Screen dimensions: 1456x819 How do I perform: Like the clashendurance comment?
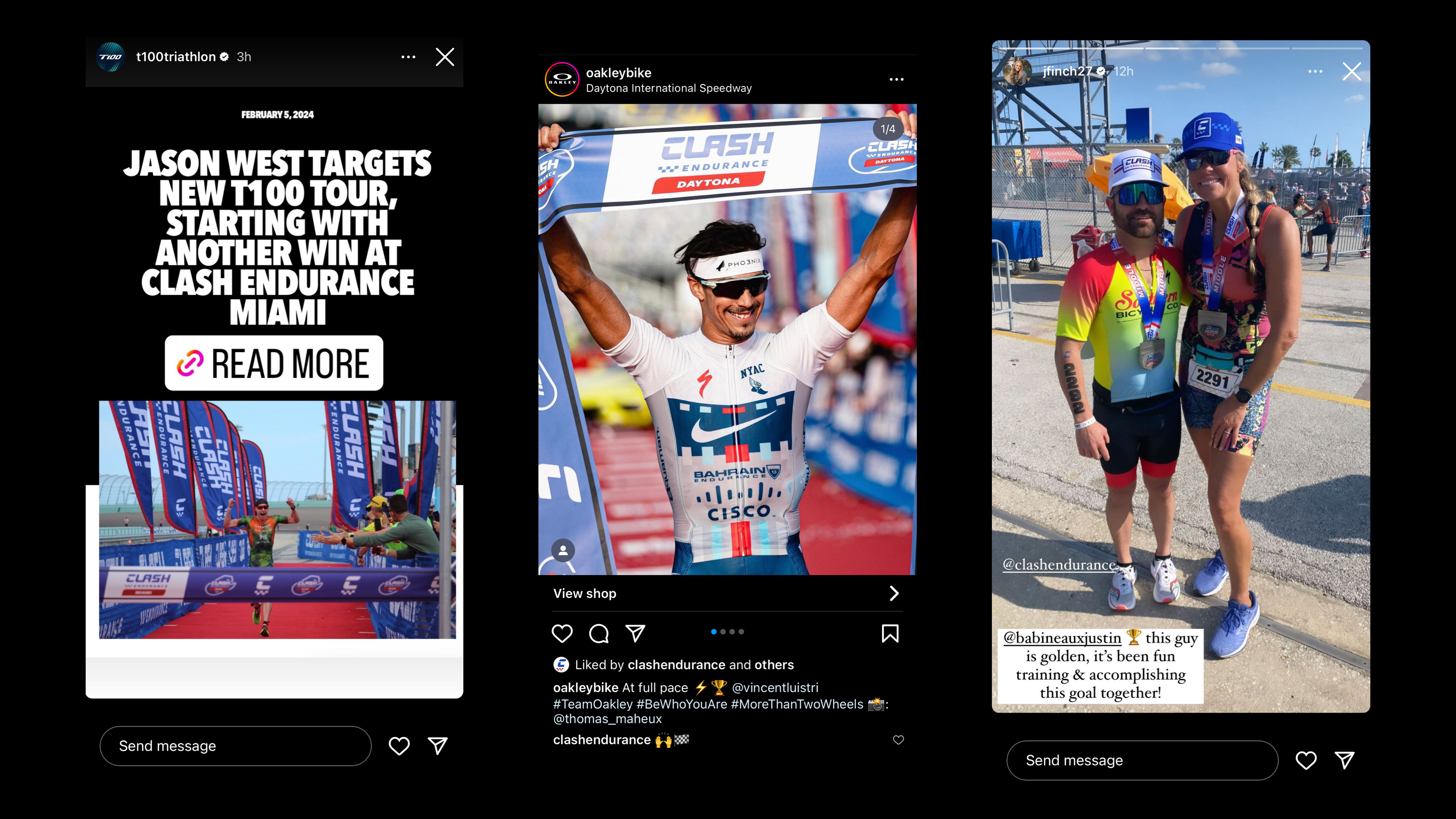tap(898, 740)
